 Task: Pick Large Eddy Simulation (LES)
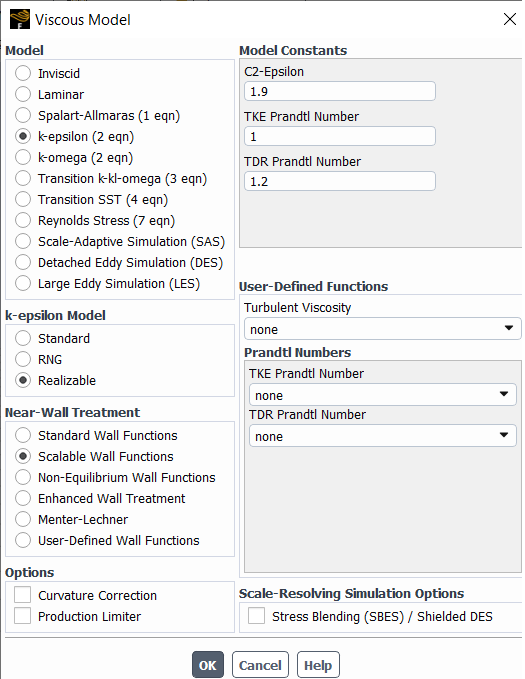(x=107, y=284)
